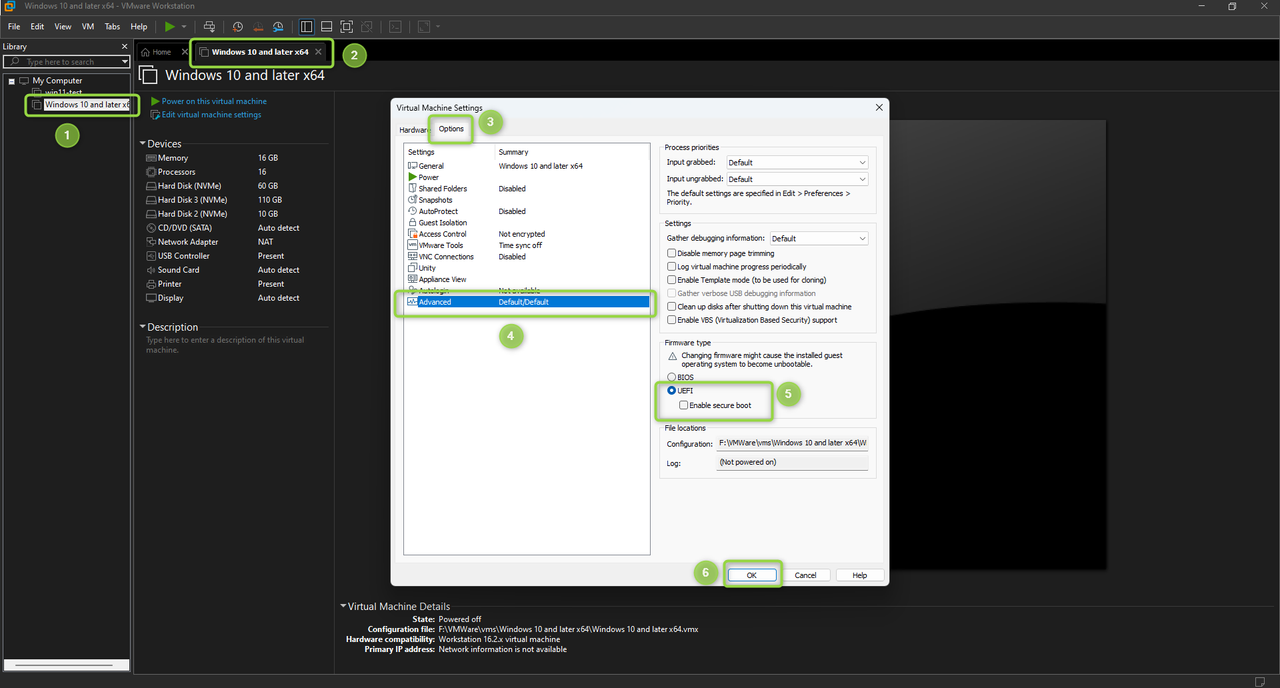Click the green Power On play icon

point(170,26)
